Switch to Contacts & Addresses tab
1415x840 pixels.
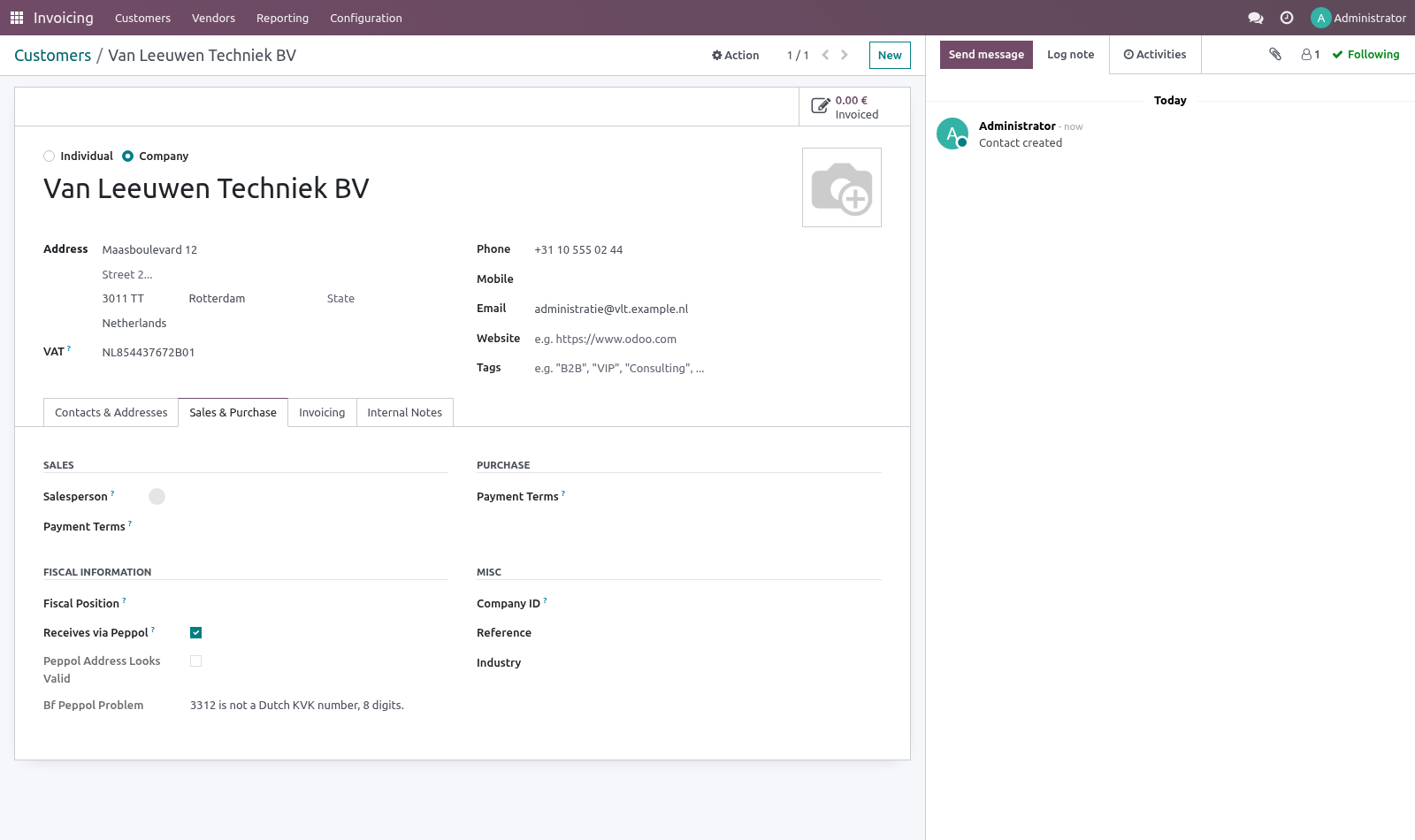tap(111, 412)
